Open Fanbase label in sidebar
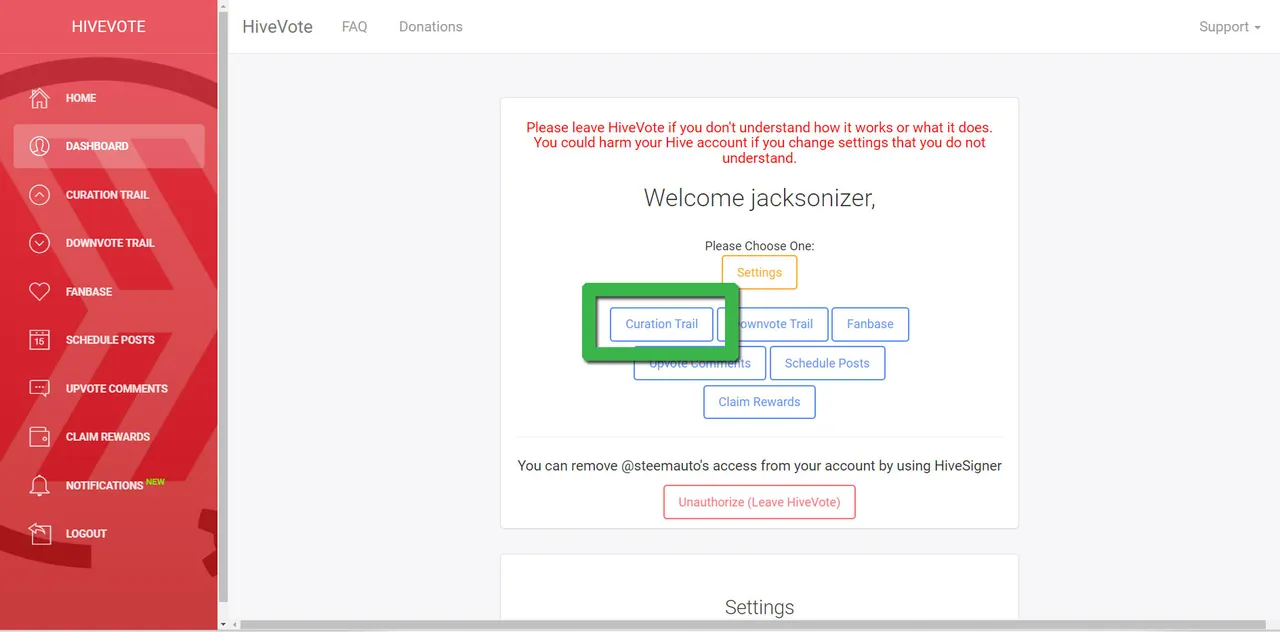The height and width of the screenshot is (632, 1280). pos(89,292)
